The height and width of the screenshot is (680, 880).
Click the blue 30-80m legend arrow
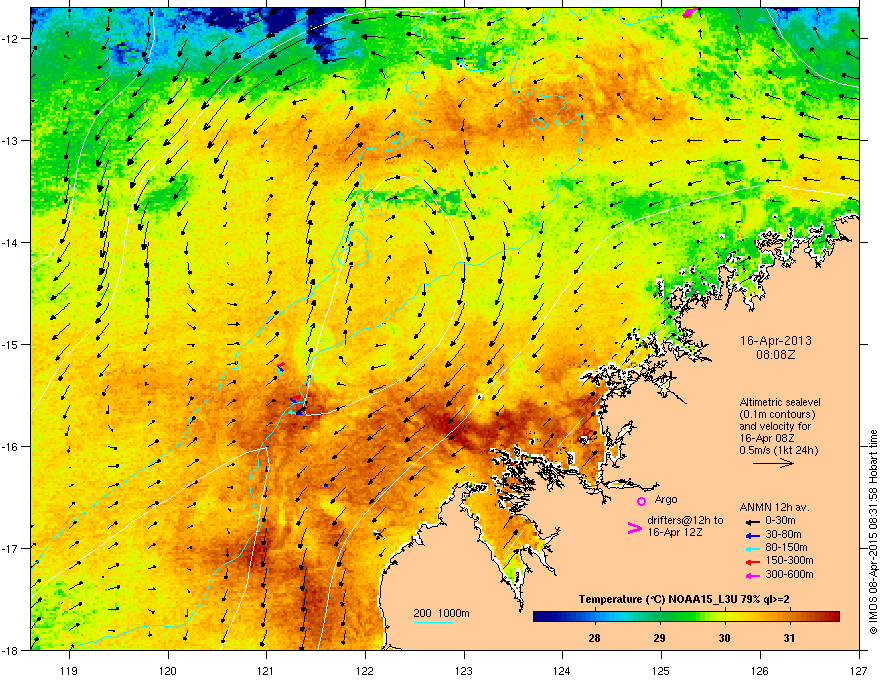pos(753,536)
